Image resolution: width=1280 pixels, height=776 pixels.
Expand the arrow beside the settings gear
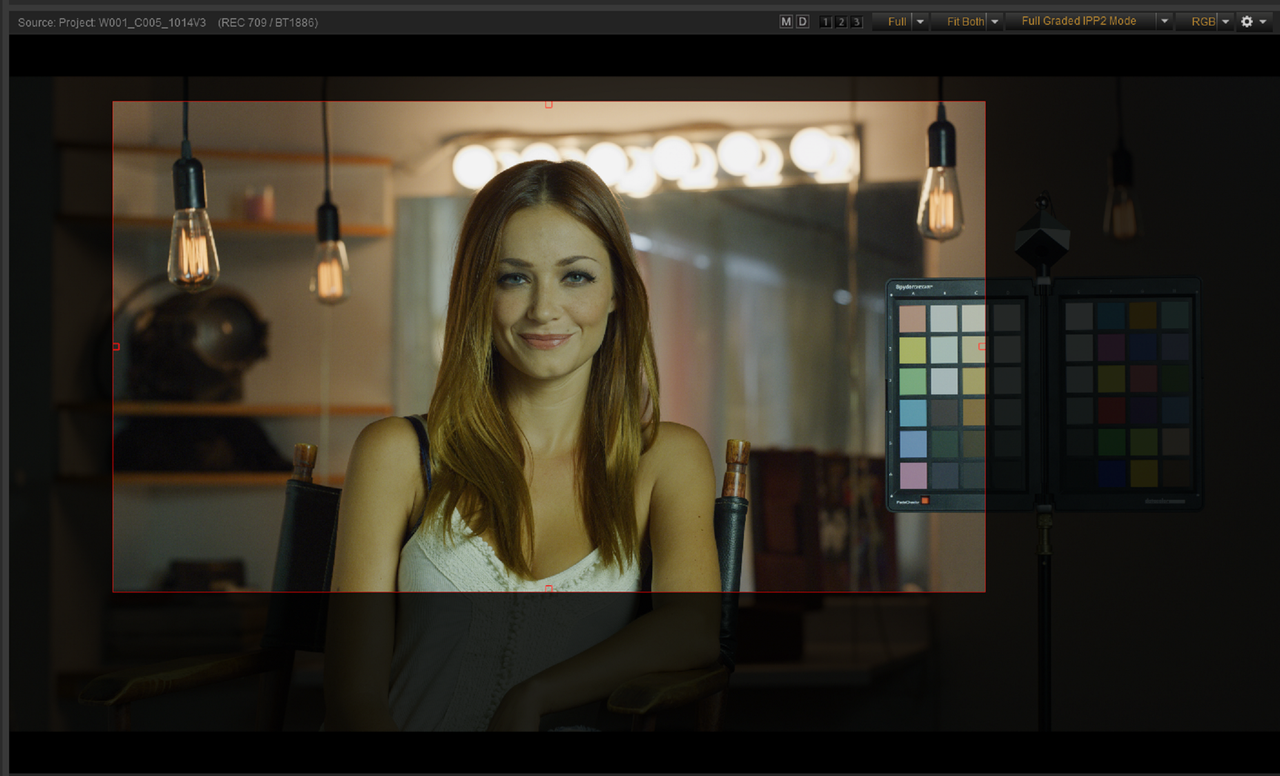click(x=1264, y=22)
